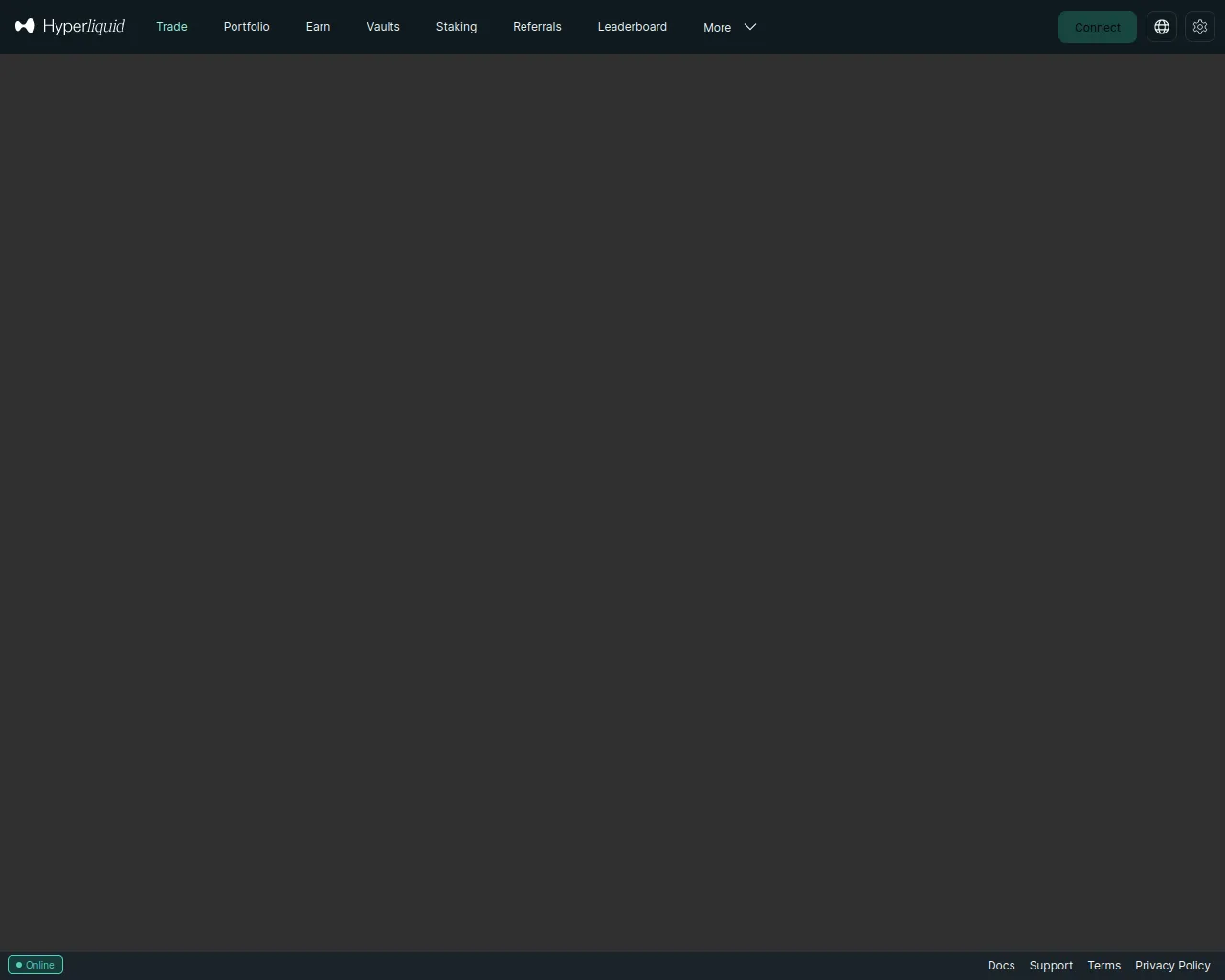Open the Earn section
Image resolution: width=1225 pixels, height=980 pixels.
pos(318,27)
